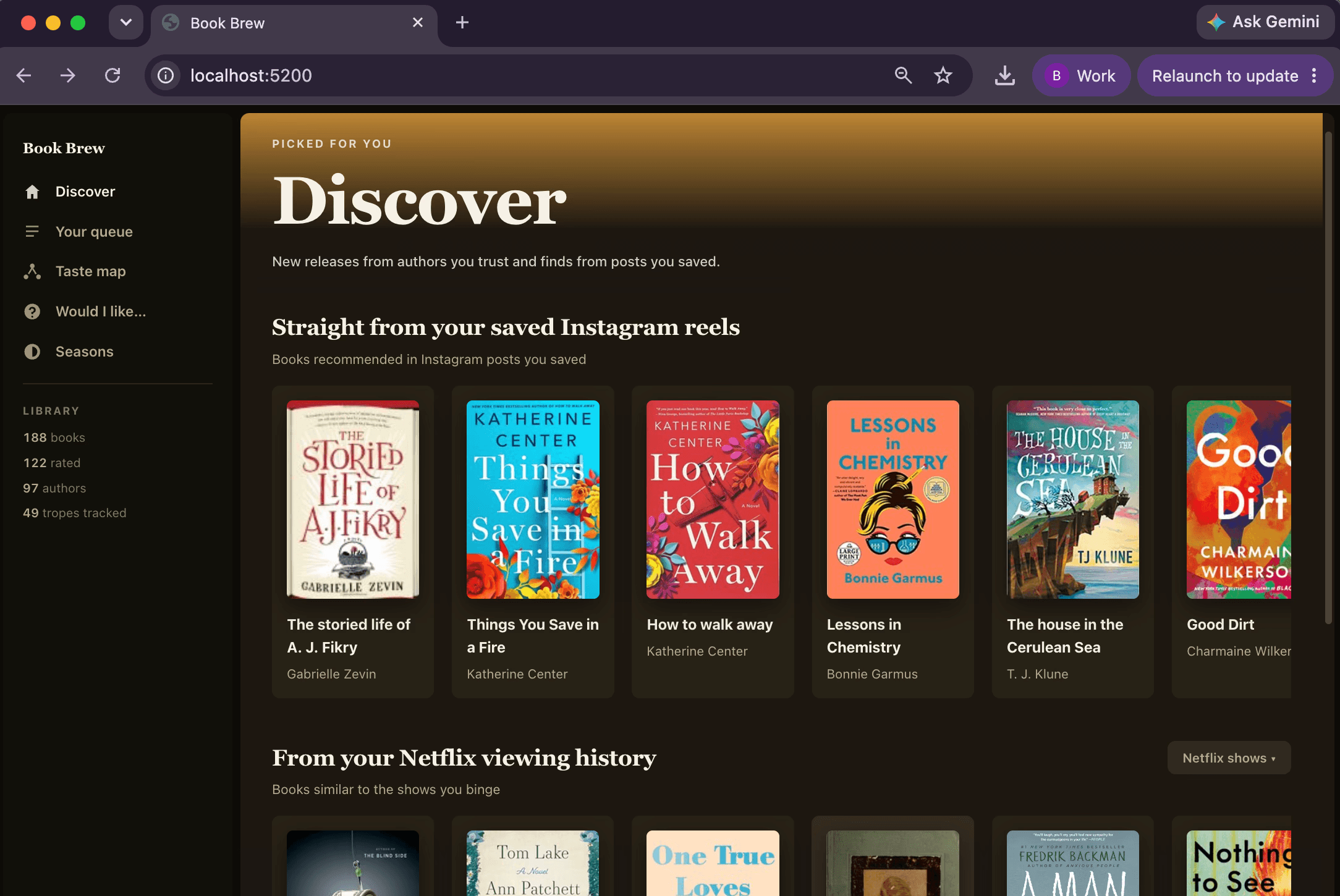The height and width of the screenshot is (896, 1340).
Task: Click the zoom magnifier icon in address bar
Action: click(903, 75)
